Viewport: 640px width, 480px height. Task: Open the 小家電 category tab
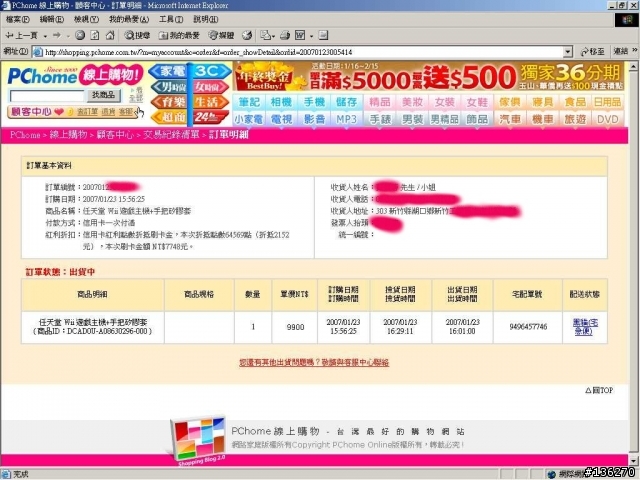coord(249,119)
